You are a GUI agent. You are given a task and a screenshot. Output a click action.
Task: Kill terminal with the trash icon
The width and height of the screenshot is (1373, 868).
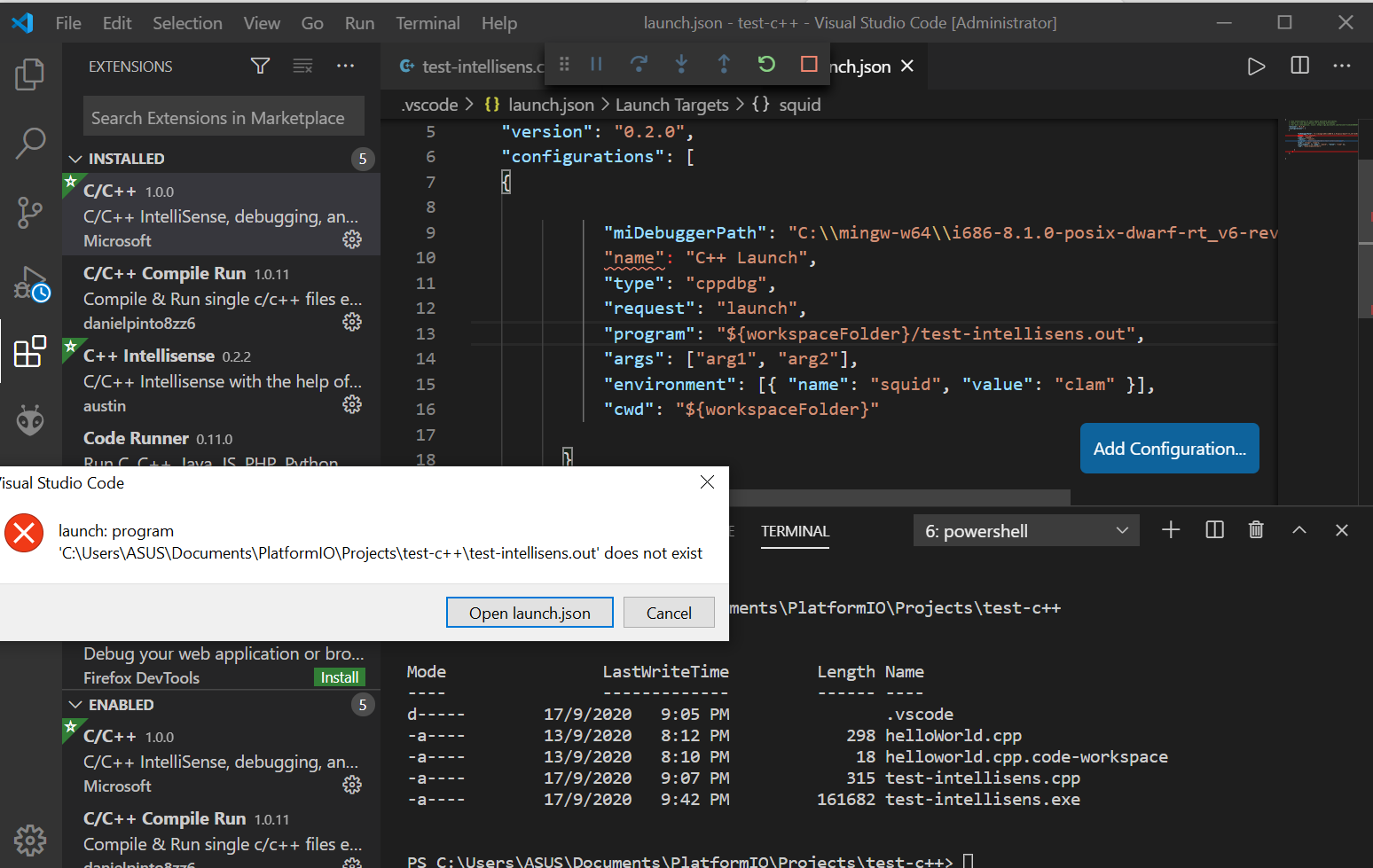click(1256, 530)
